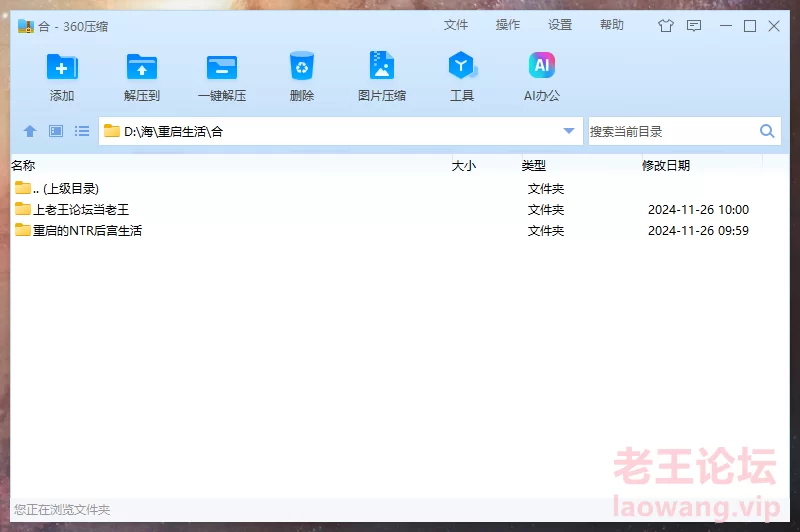The width and height of the screenshot is (800, 532).
Task: Click the 一键解压 one-click extract icon
Action: click(x=222, y=67)
